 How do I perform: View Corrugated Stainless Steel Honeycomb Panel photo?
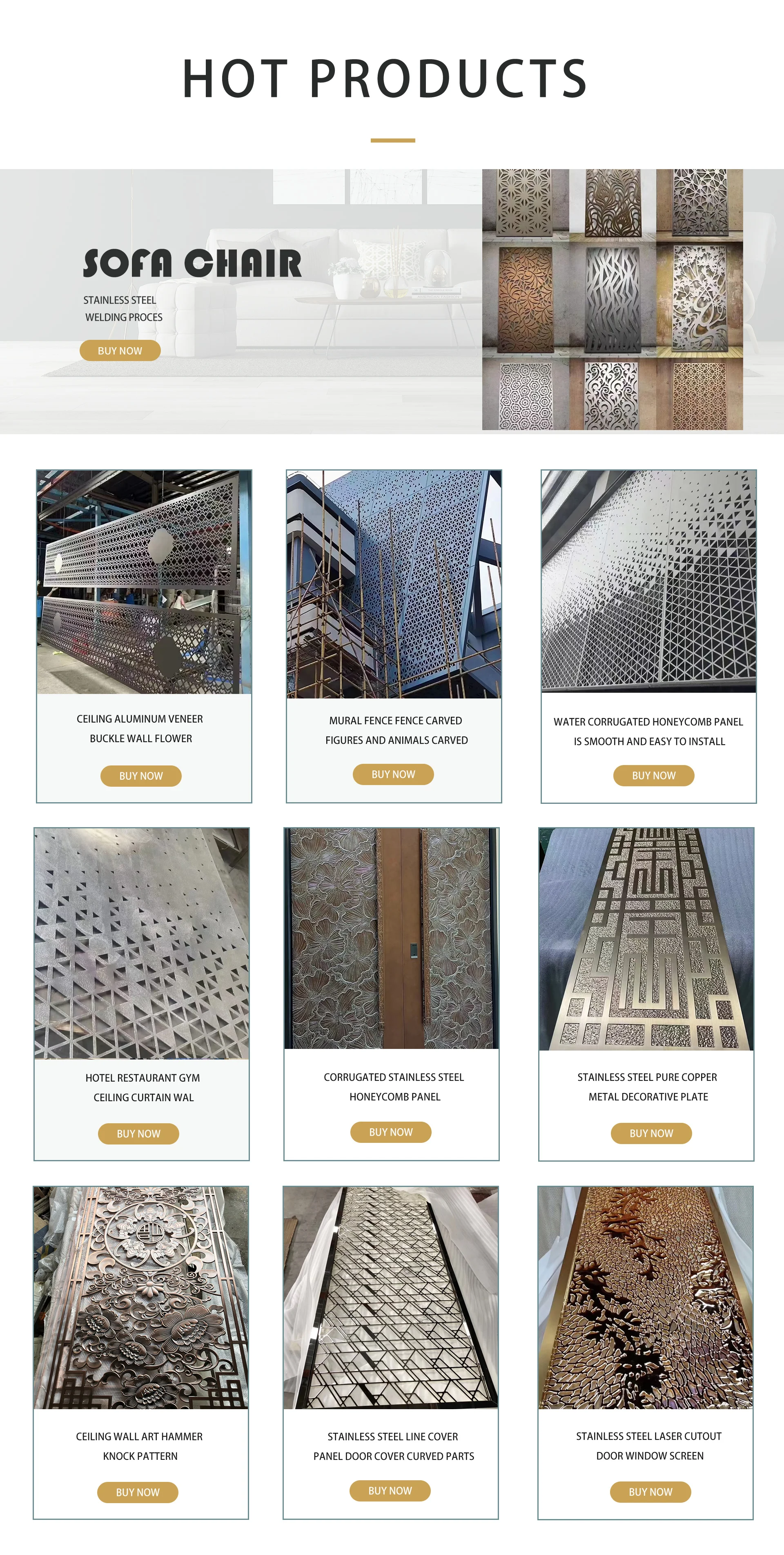pos(391,939)
